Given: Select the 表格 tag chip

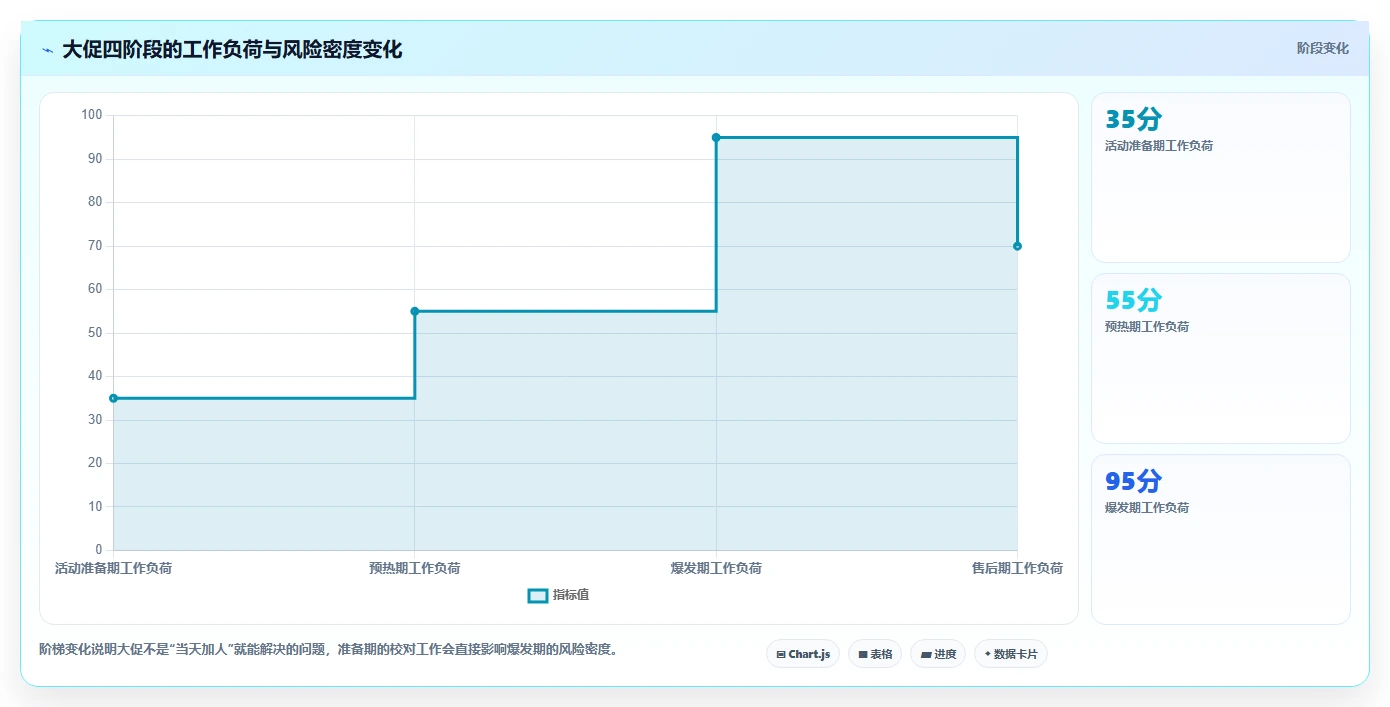Looking at the screenshot, I should [x=875, y=654].
